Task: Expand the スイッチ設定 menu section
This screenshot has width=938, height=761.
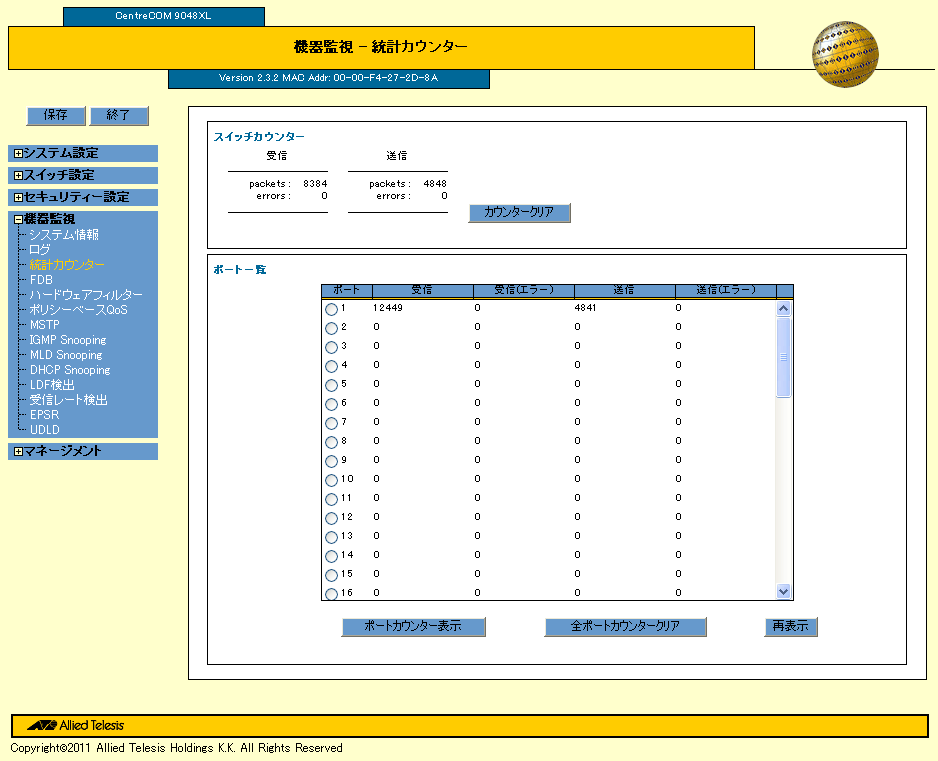Action: click(18, 176)
